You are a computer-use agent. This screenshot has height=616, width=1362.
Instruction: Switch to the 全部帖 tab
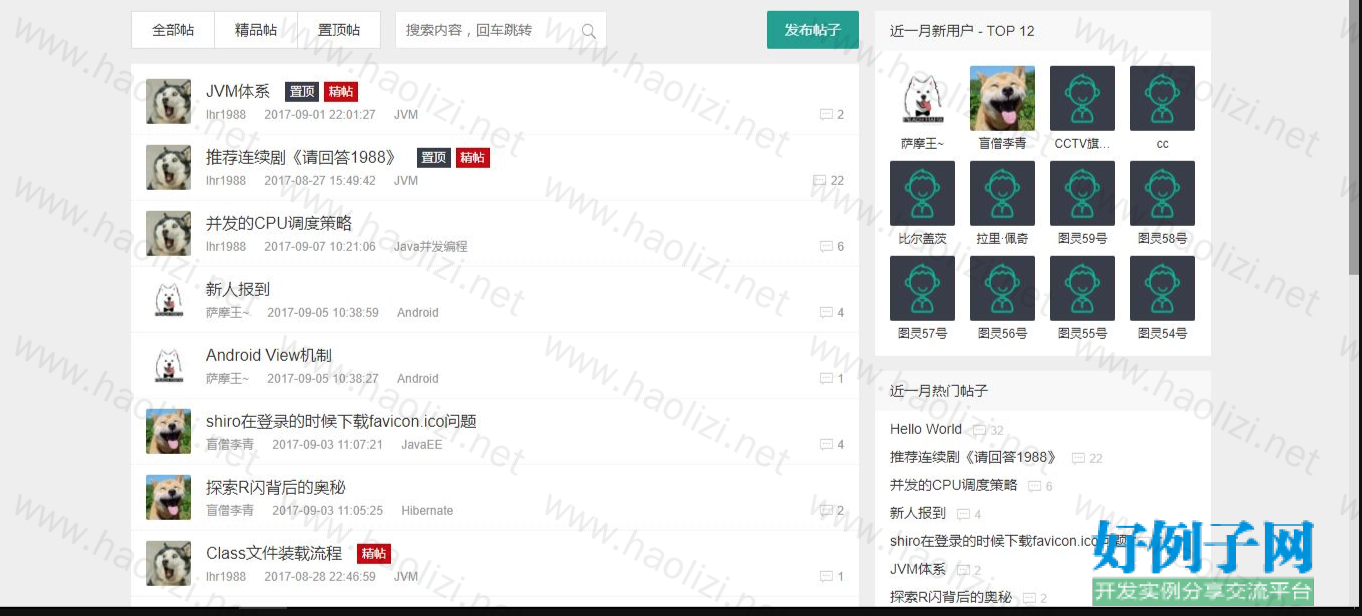coord(173,30)
